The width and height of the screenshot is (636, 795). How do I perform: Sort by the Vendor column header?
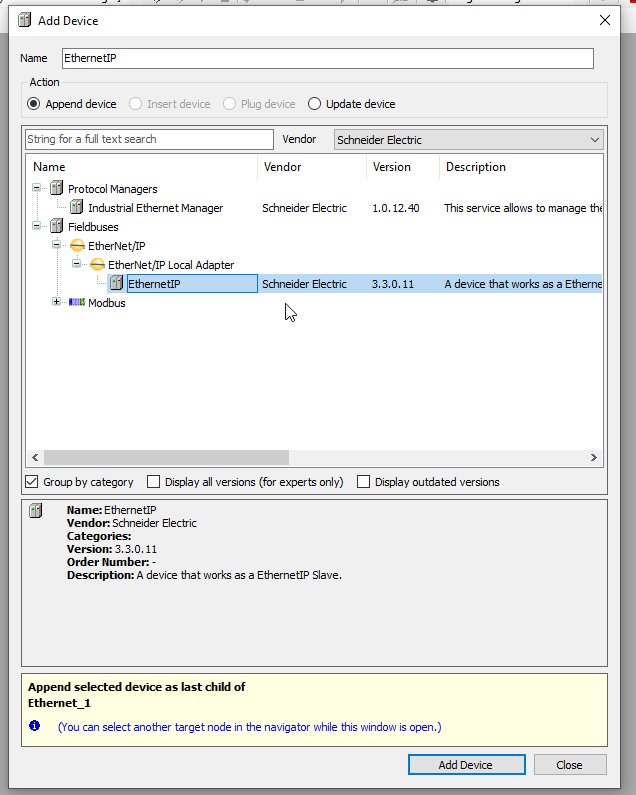point(312,167)
